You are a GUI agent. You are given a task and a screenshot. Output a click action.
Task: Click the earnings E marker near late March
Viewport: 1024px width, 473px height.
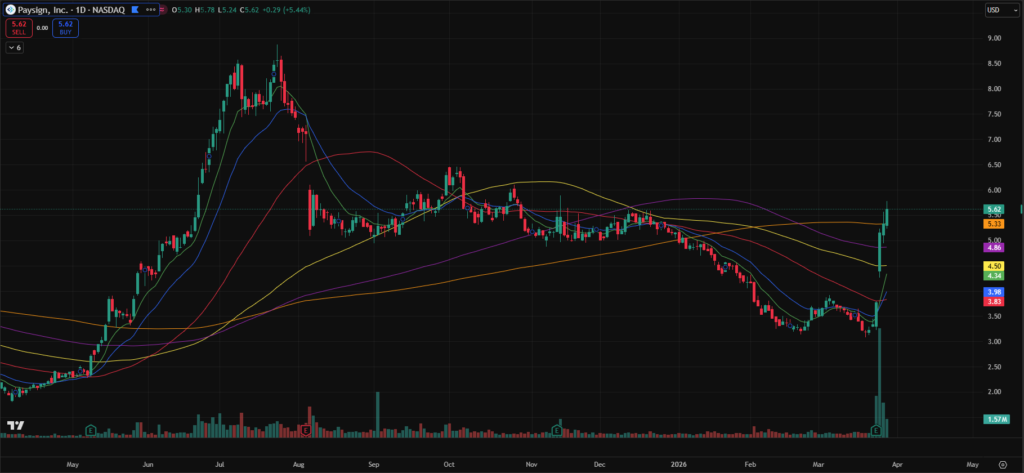pyautogui.click(x=876, y=430)
